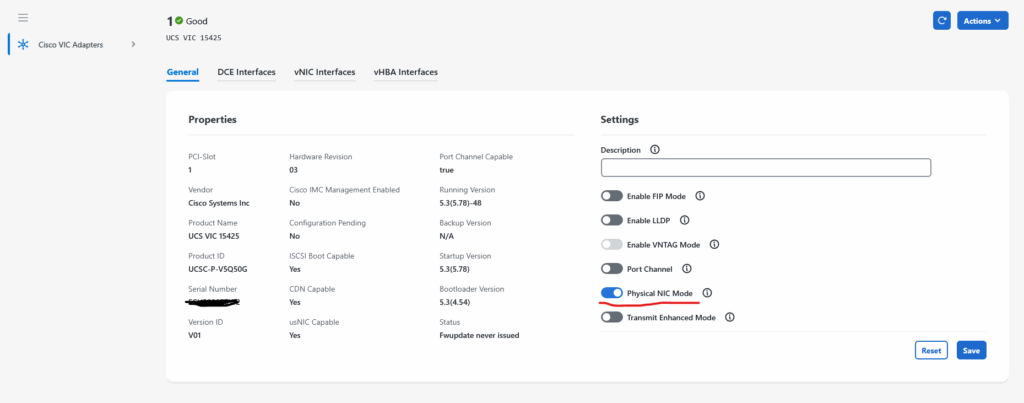Click the Save button
This screenshot has height=403, width=1024.
(x=971, y=350)
